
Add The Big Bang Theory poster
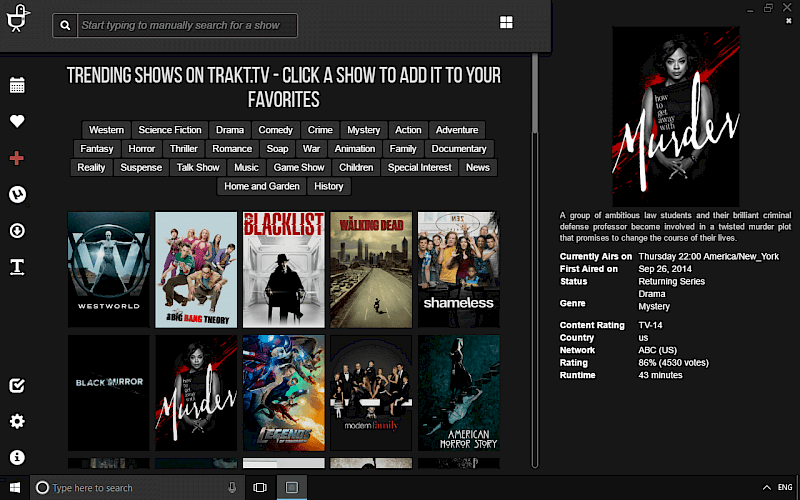point(196,269)
